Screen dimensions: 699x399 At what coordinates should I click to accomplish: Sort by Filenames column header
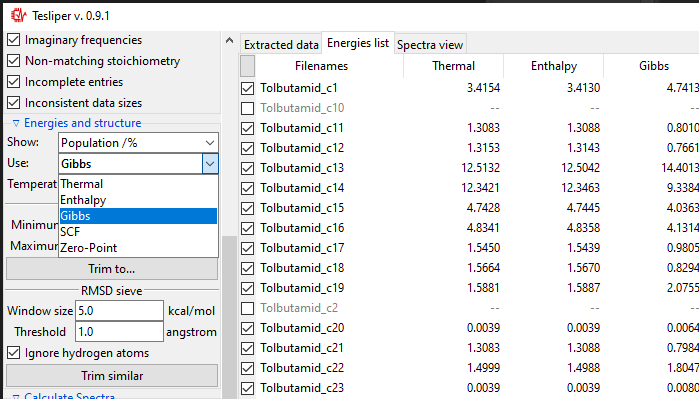click(321, 66)
